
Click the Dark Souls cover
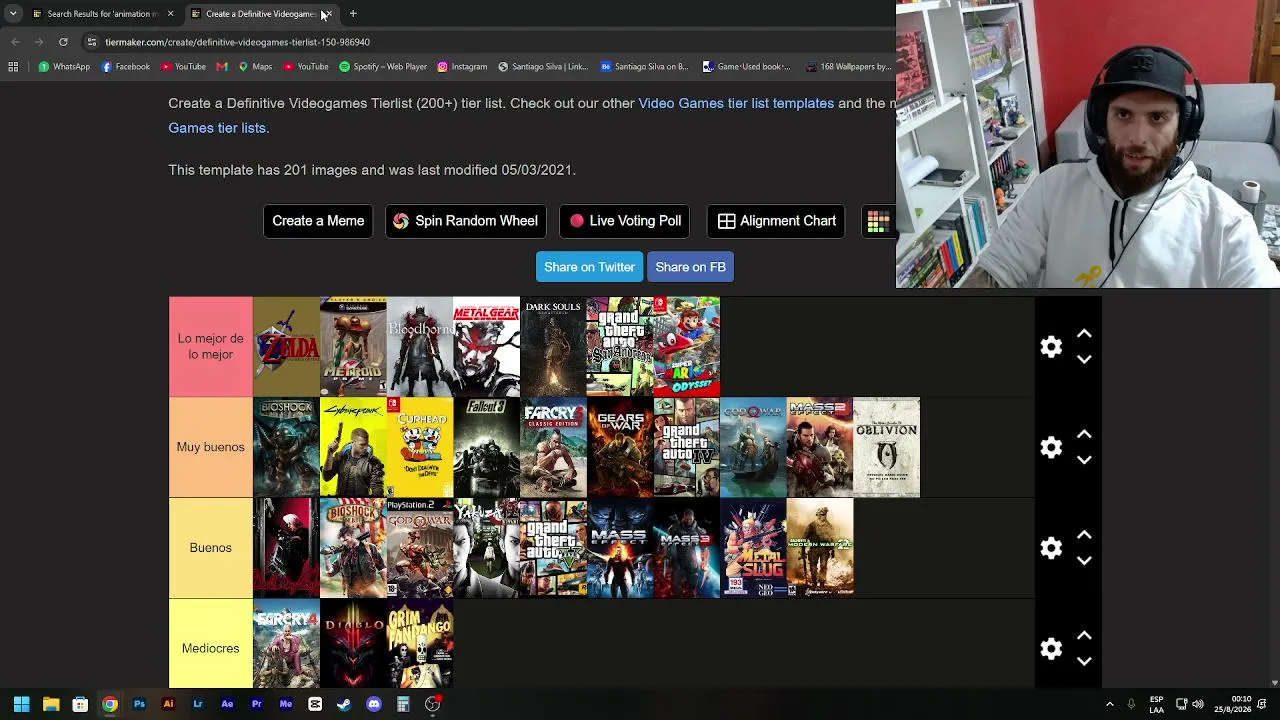[x=553, y=347]
